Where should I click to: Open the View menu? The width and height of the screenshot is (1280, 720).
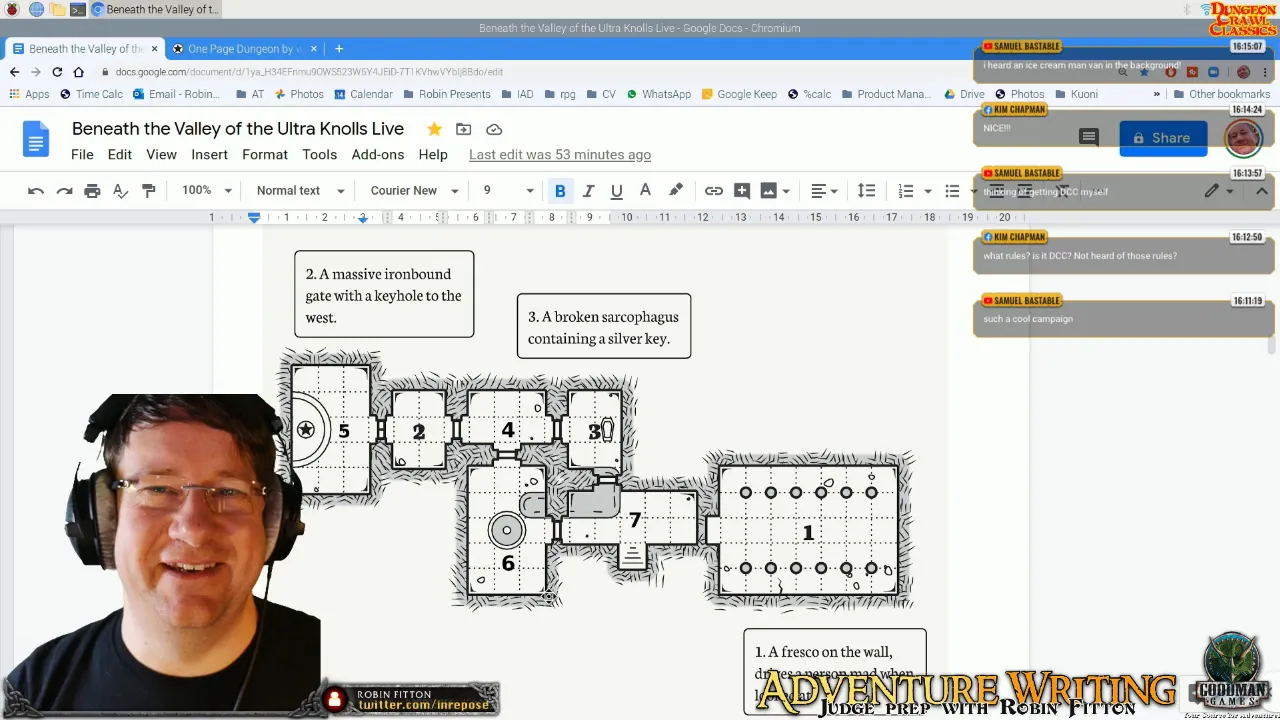(161, 154)
